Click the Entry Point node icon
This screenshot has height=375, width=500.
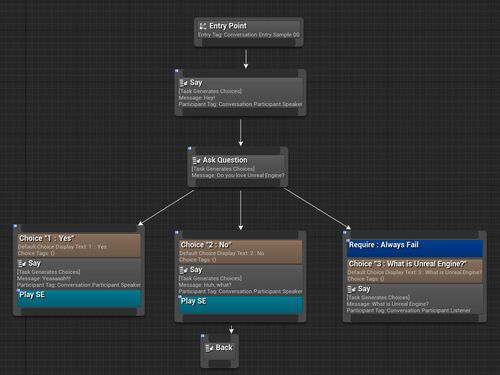tap(202, 26)
